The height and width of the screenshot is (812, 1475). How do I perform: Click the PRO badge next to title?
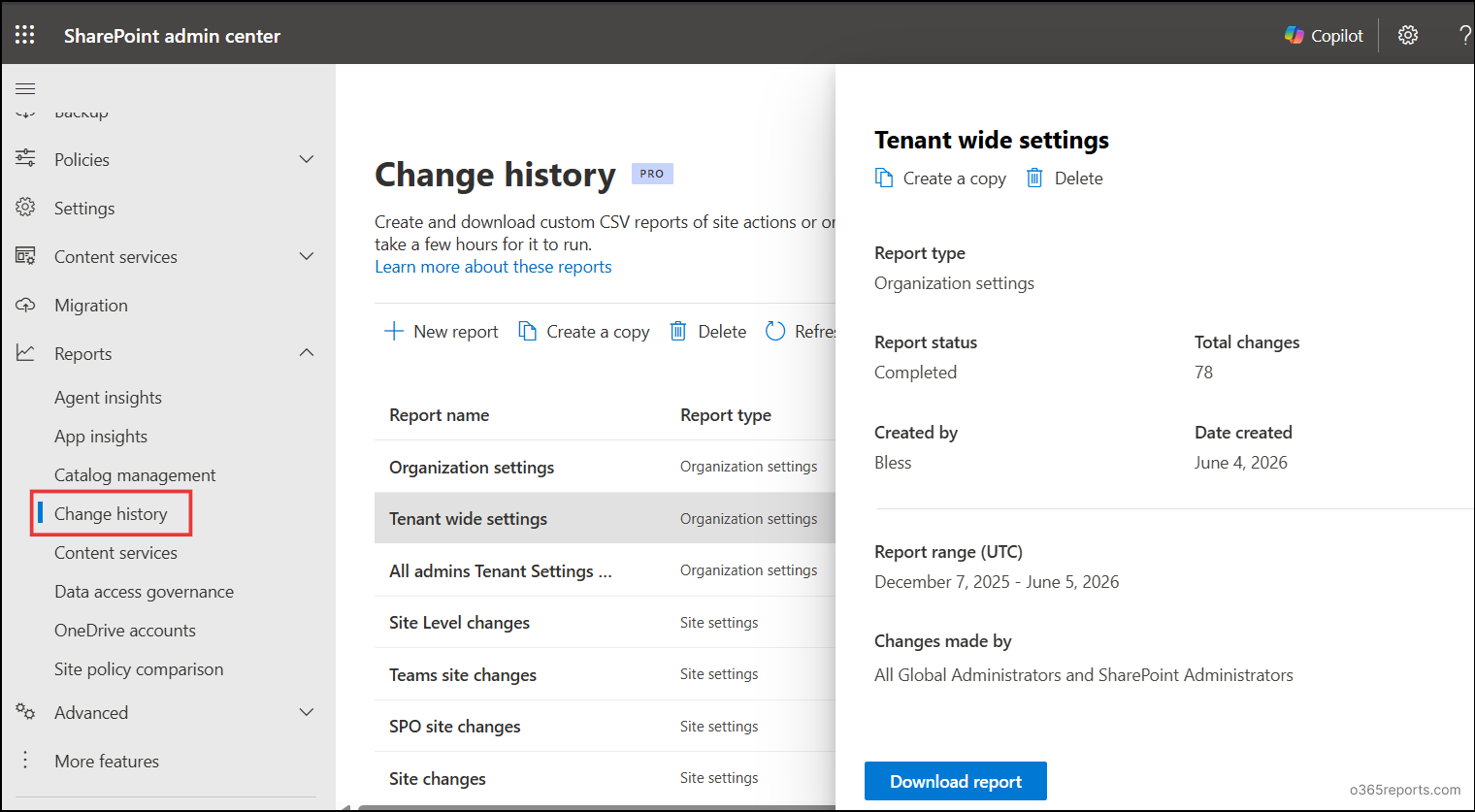tap(652, 174)
